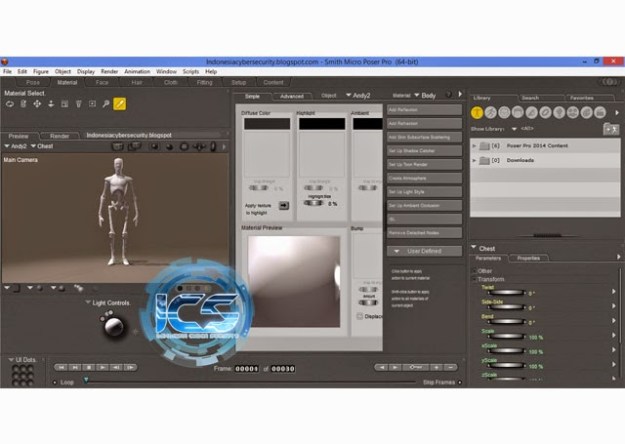Open the Show Library dropdown
The image size is (625, 444).
(x=515, y=129)
